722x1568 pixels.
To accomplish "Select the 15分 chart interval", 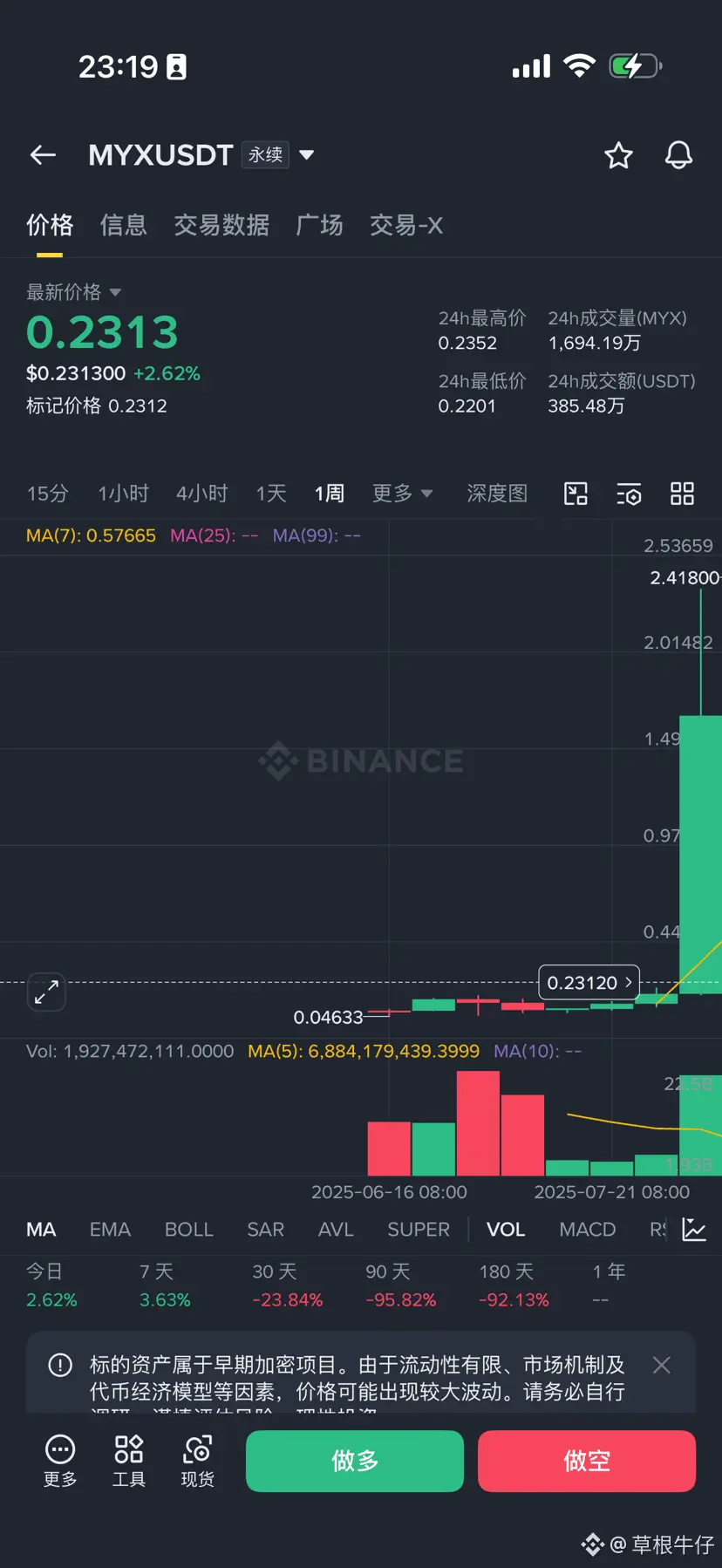I will tap(47, 494).
